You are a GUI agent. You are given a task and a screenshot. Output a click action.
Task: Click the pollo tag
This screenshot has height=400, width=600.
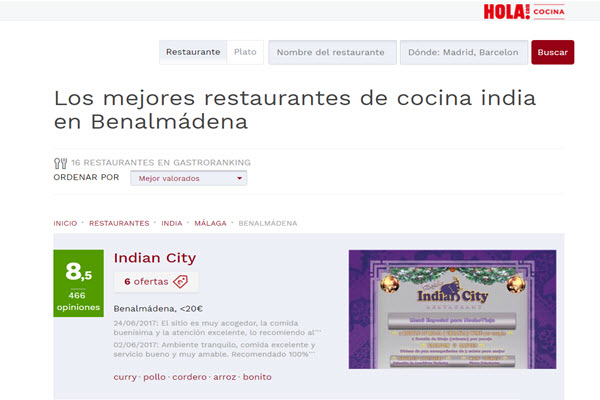click(x=154, y=377)
